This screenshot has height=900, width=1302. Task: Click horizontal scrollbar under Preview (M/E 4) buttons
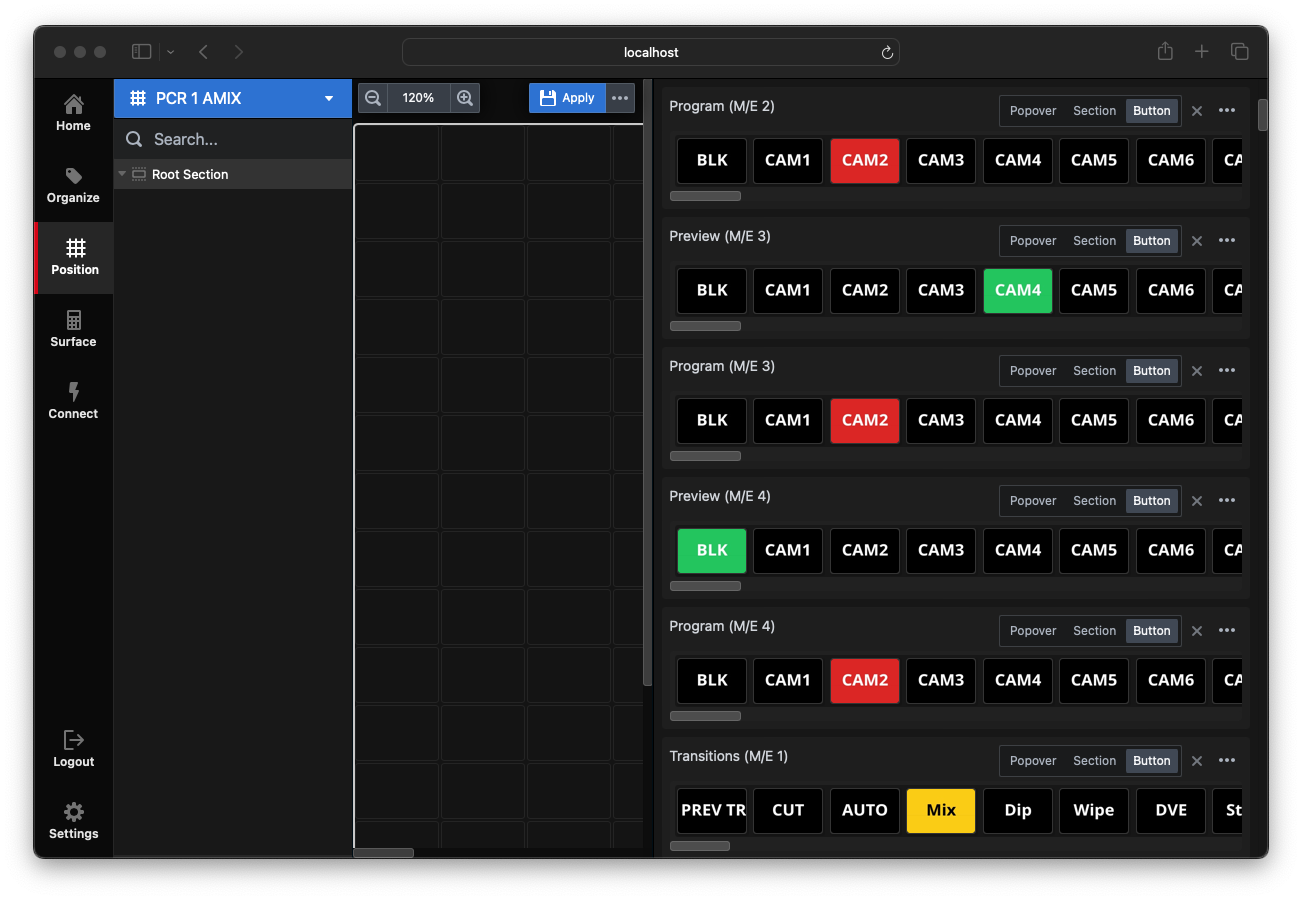point(705,586)
